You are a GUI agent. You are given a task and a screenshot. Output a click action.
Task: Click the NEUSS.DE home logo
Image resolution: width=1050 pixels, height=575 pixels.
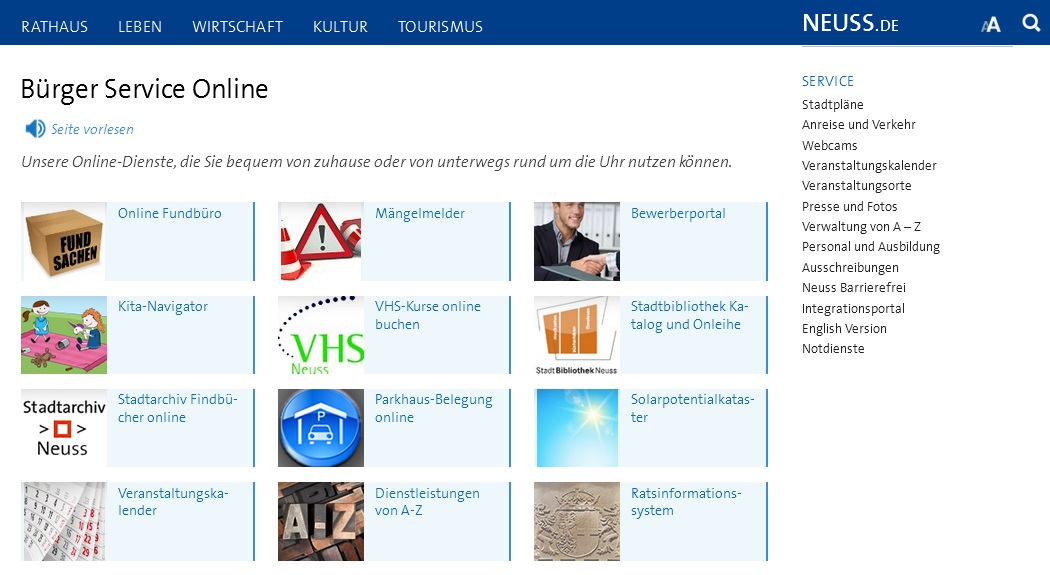point(850,24)
